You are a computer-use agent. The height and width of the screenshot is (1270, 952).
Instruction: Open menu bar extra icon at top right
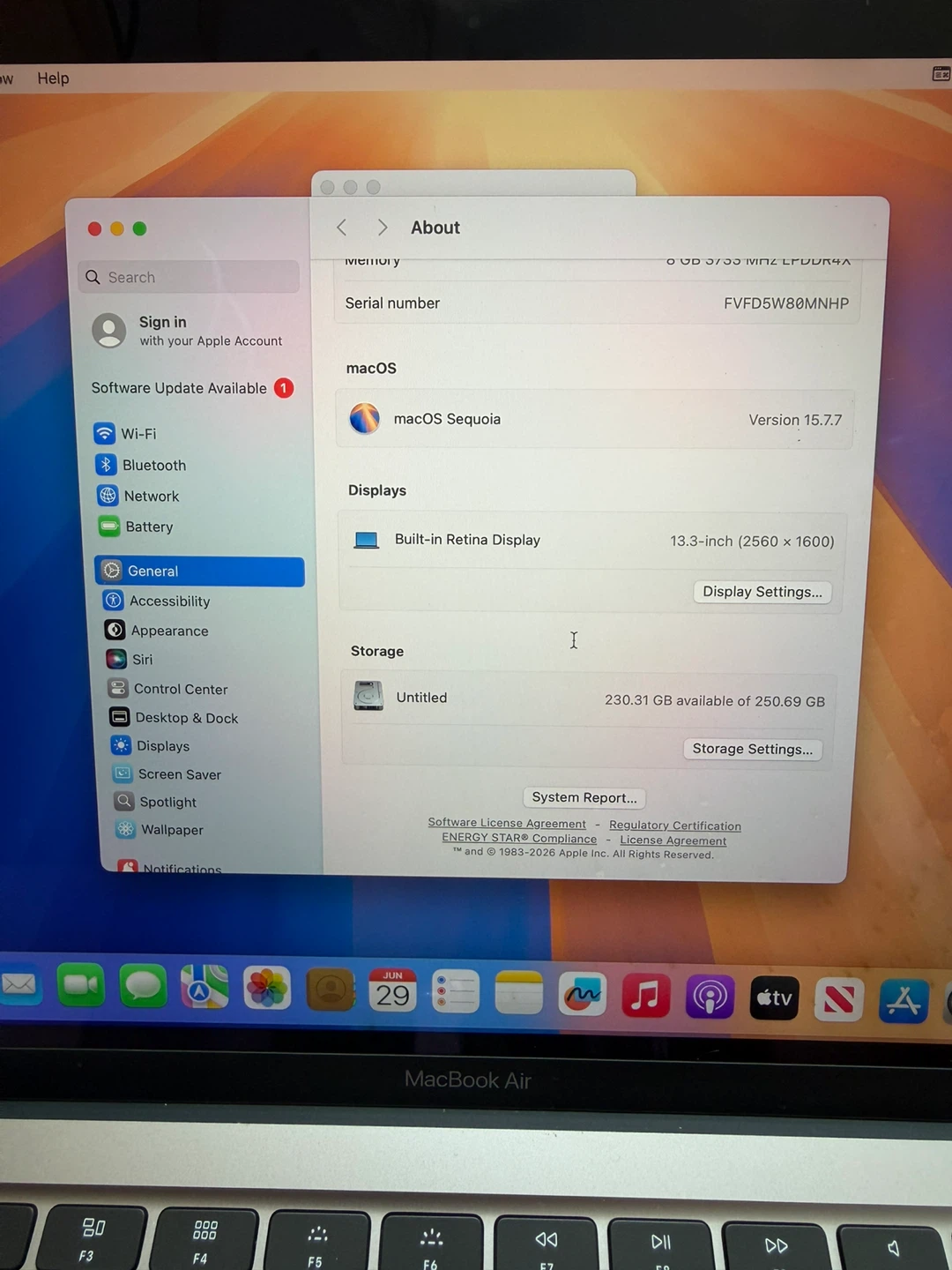[x=941, y=74]
